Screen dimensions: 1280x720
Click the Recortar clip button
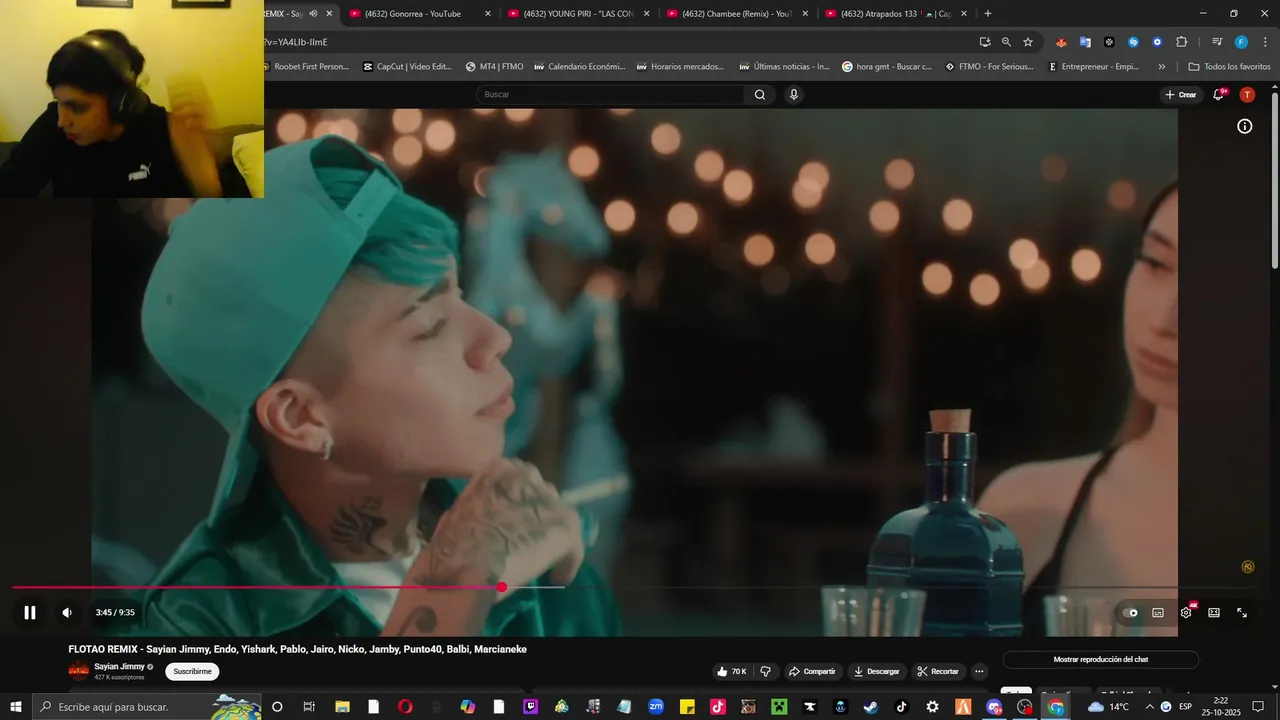click(x=938, y=671)
